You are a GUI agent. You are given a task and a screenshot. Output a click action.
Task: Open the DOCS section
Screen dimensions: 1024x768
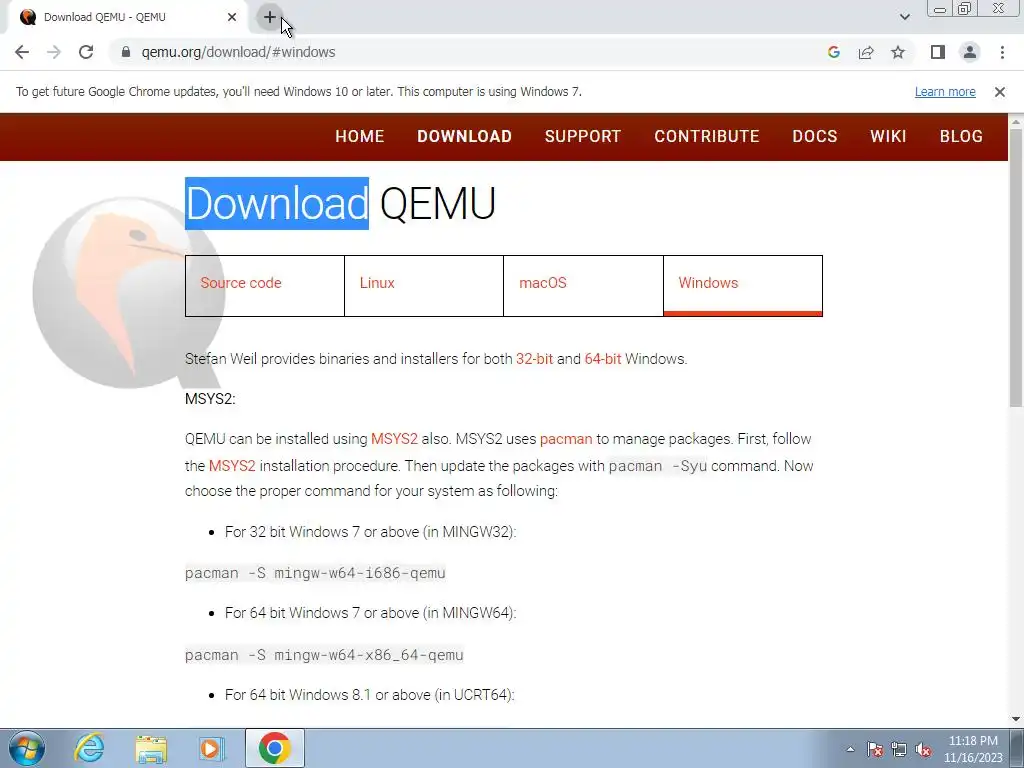(815, 136)
